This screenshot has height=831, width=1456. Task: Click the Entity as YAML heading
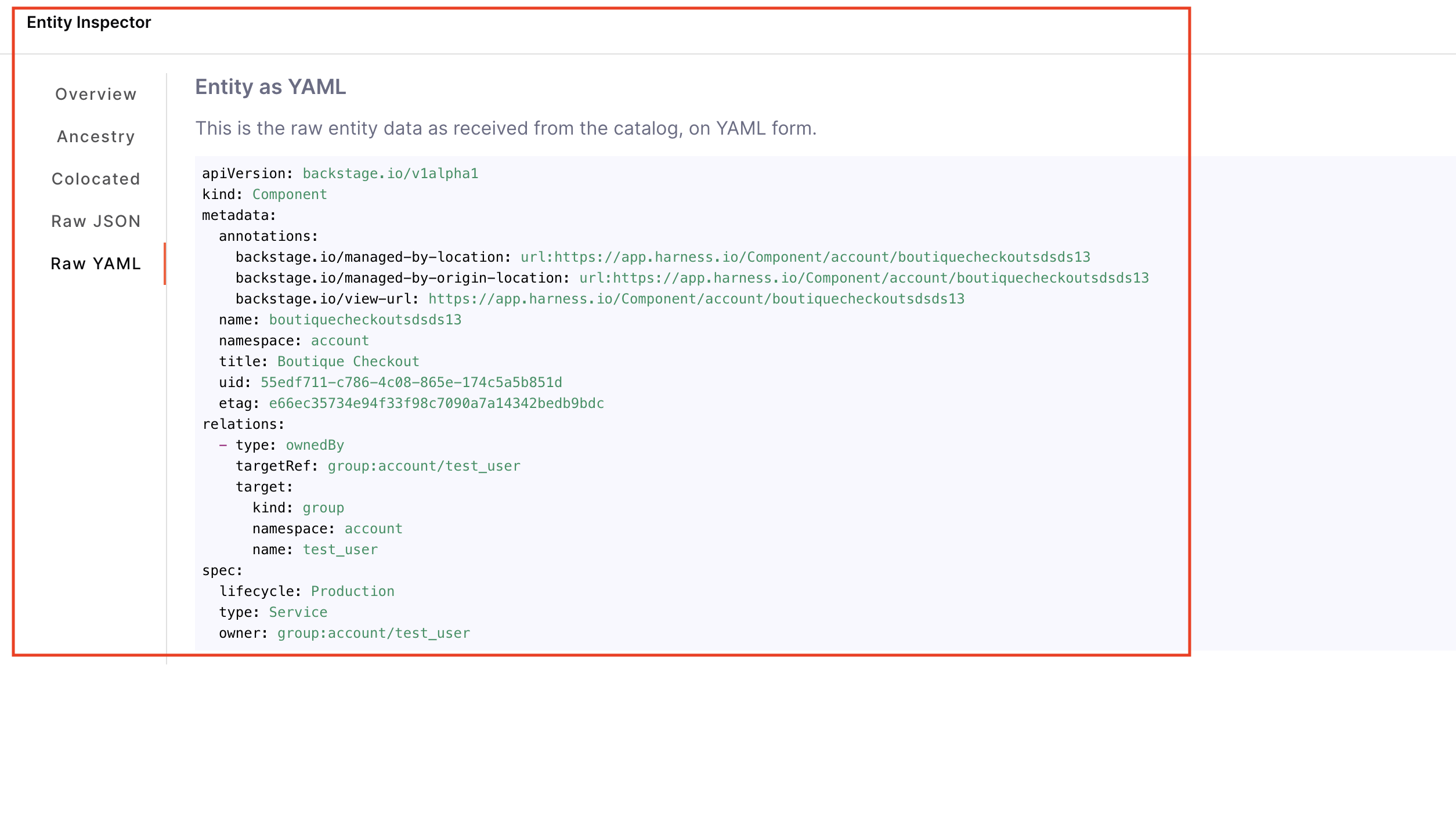[x=270, y=87]
